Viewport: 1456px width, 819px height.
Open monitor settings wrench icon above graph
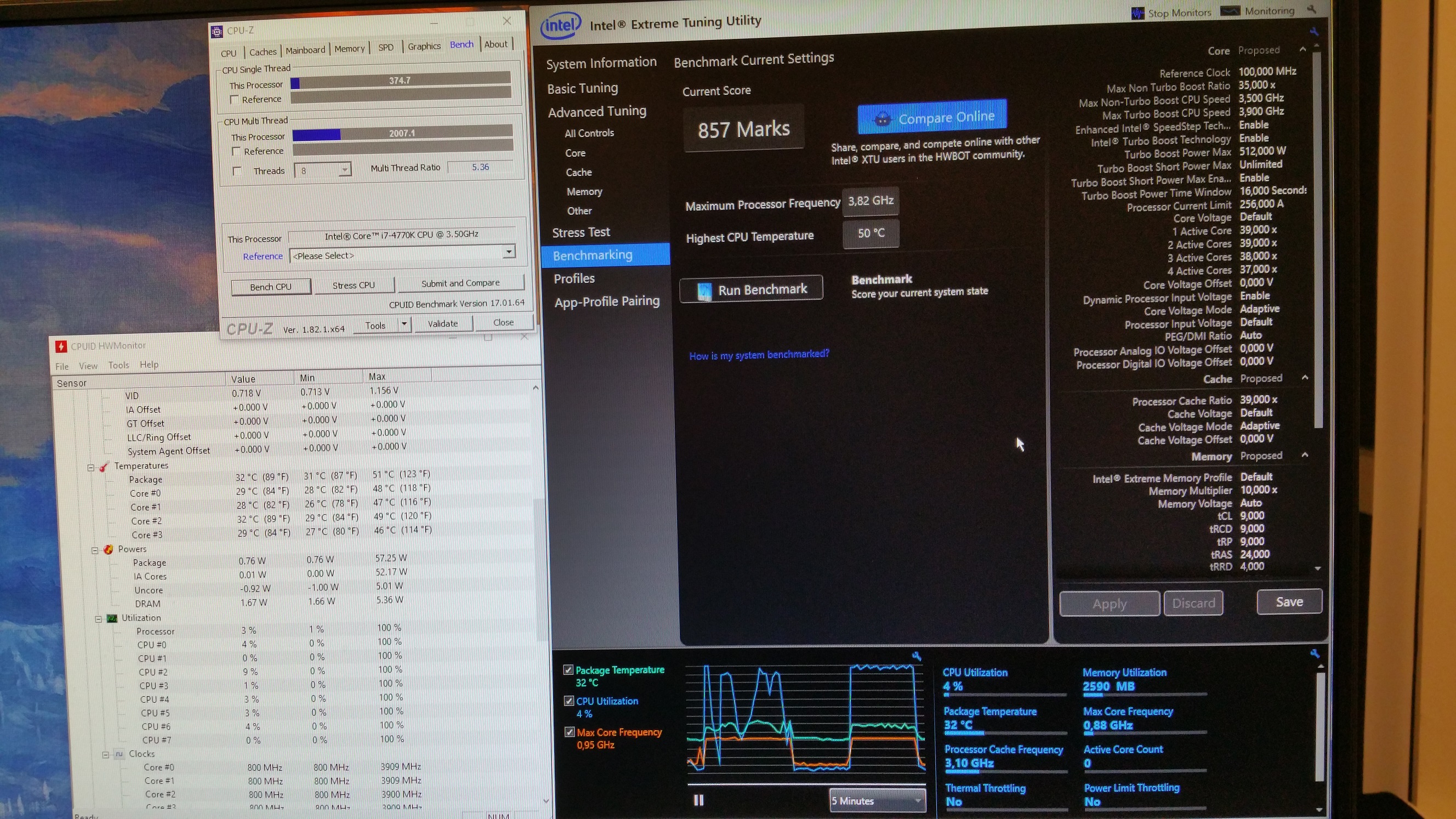point(916,656)
